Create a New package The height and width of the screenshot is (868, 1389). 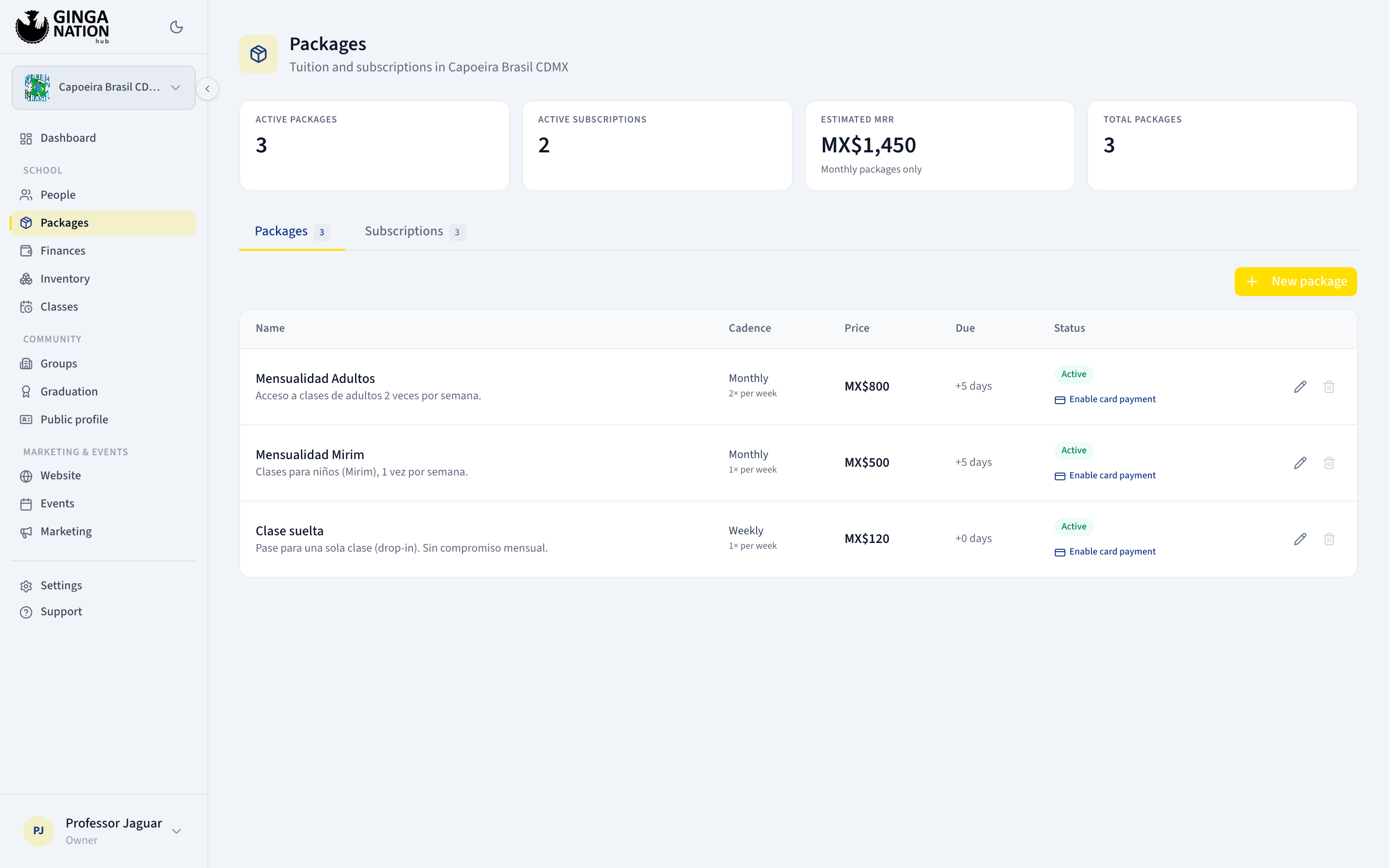(1295, 281)
